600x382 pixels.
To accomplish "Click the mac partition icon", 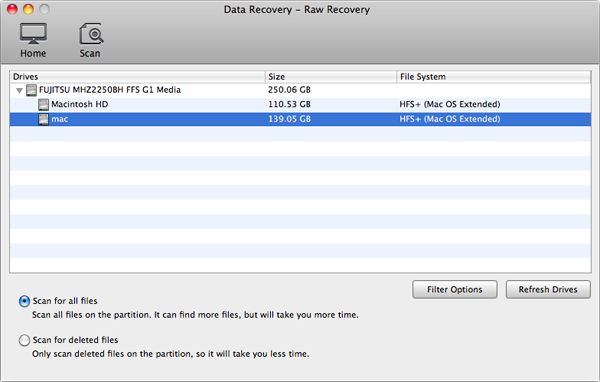I will click(x=44, y=119).
